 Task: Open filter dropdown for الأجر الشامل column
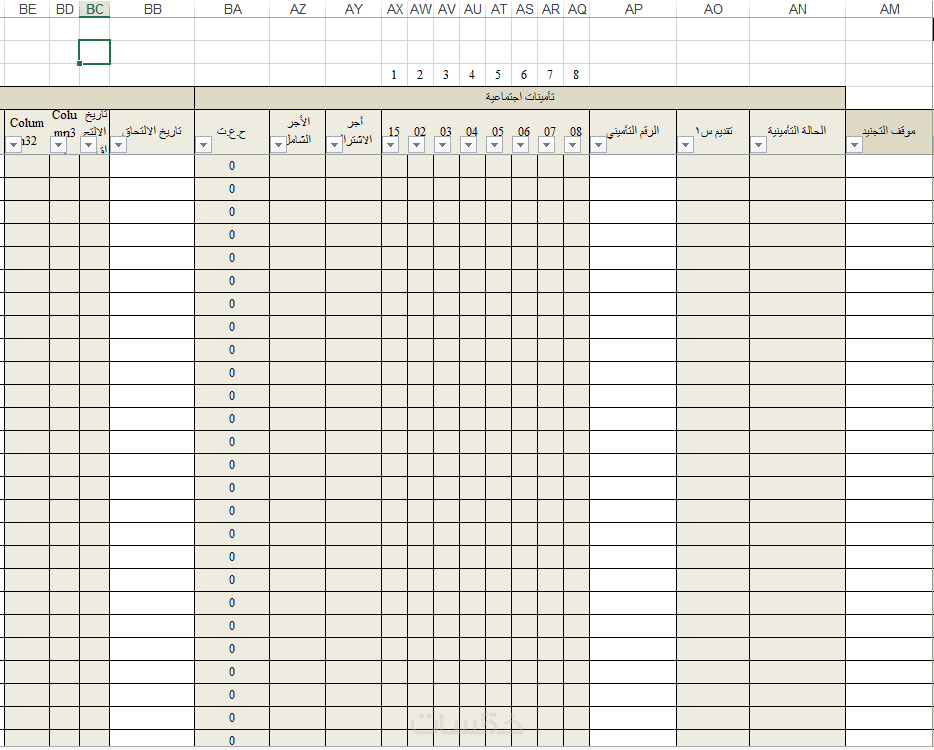tap(278, 144)
